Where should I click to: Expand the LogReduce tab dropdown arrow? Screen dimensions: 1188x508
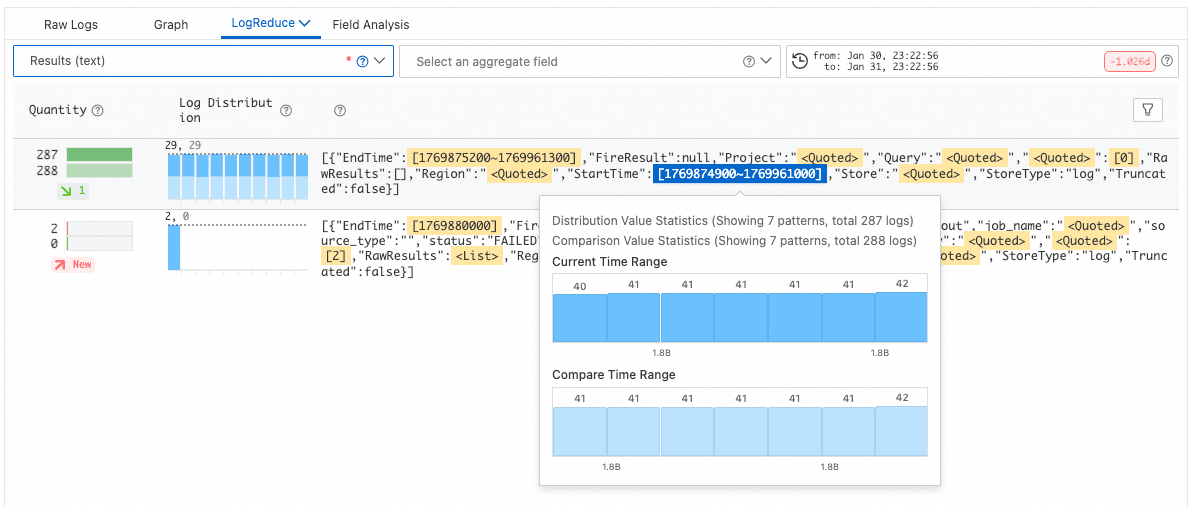click(x=305, y=23)
